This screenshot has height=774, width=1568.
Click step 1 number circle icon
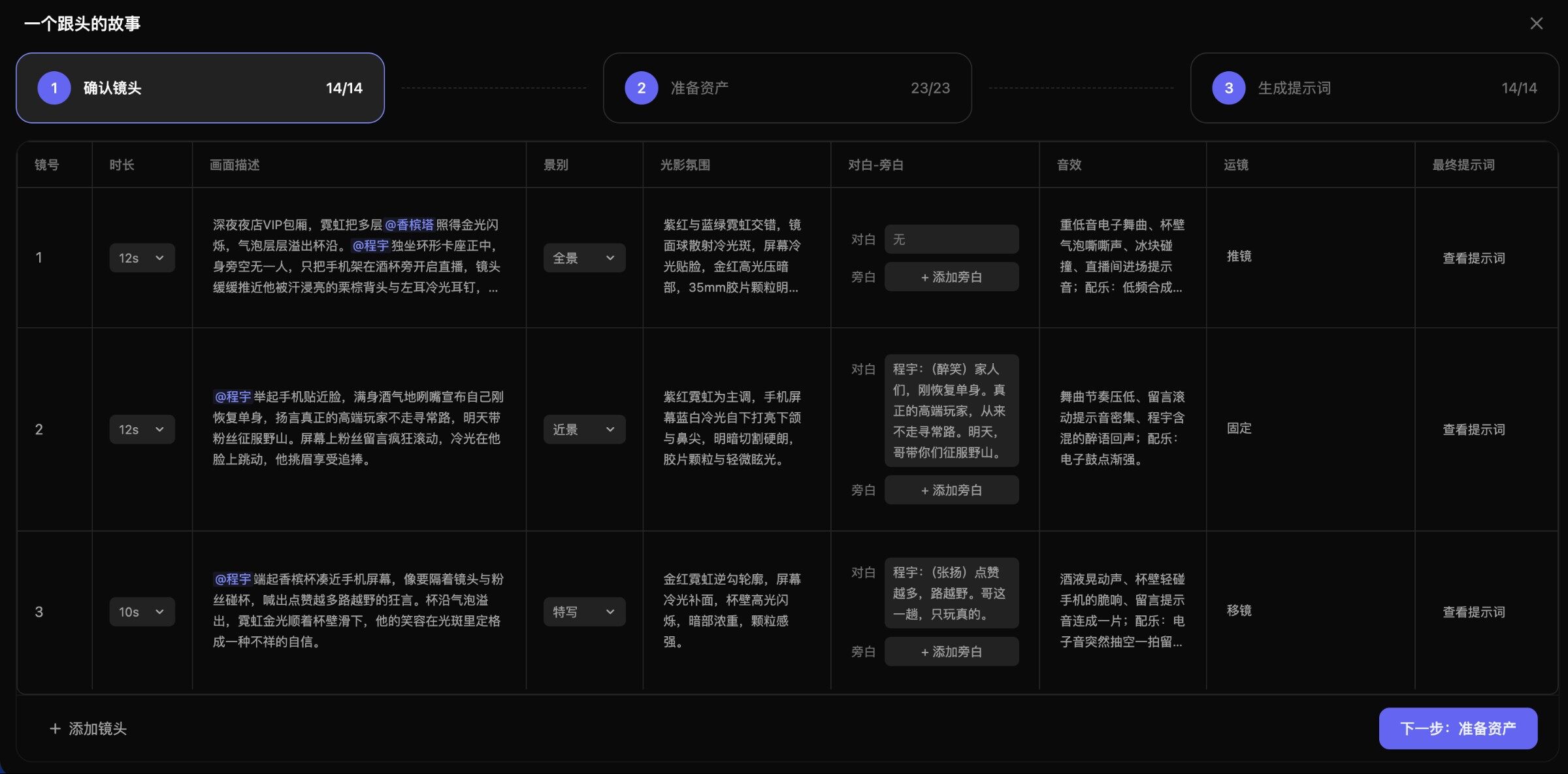54,88
